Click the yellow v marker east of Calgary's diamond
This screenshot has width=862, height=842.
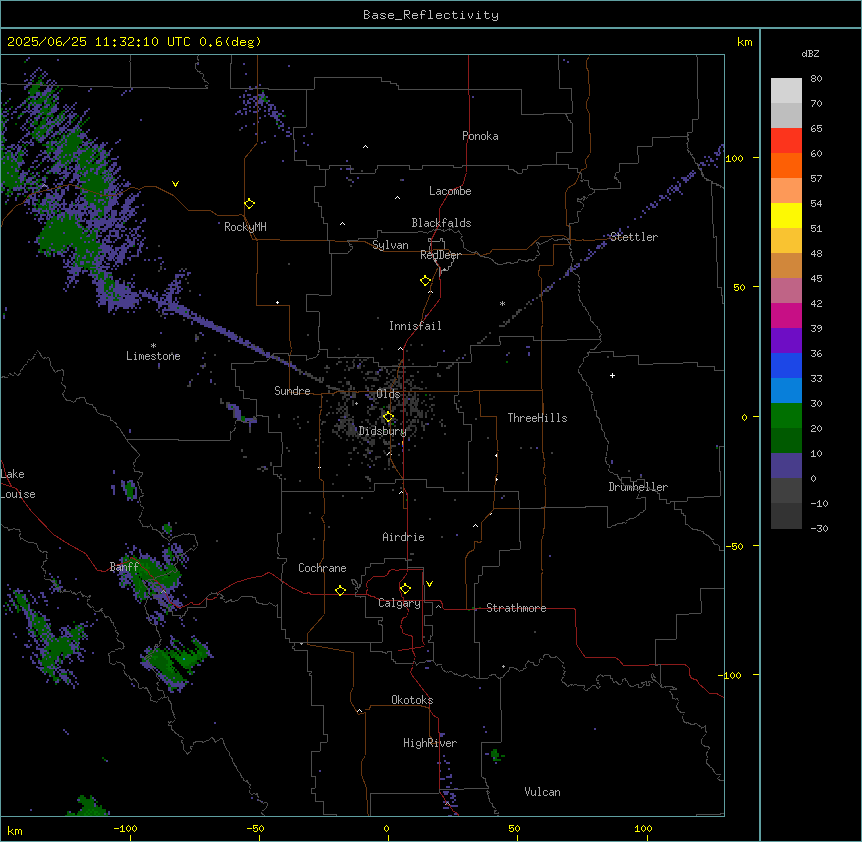[x=429, y=584]
